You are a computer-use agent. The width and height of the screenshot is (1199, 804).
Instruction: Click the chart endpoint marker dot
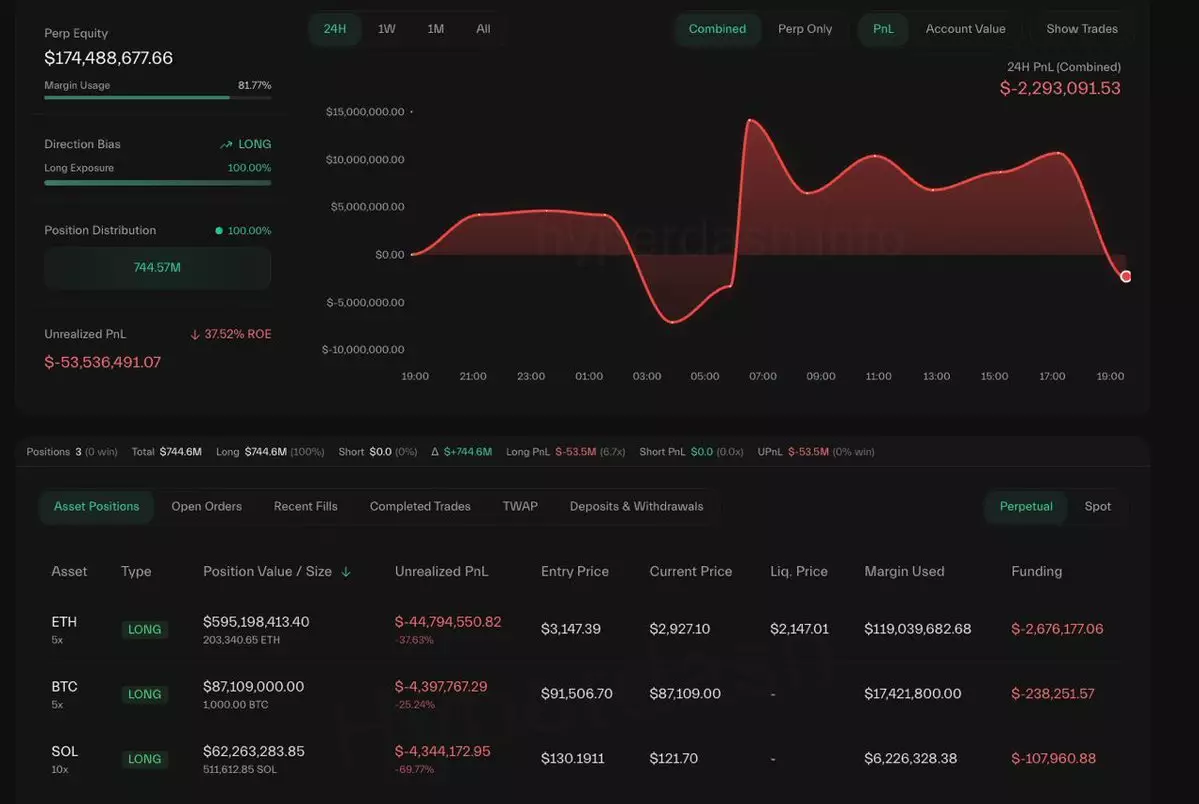(1126, 276)
